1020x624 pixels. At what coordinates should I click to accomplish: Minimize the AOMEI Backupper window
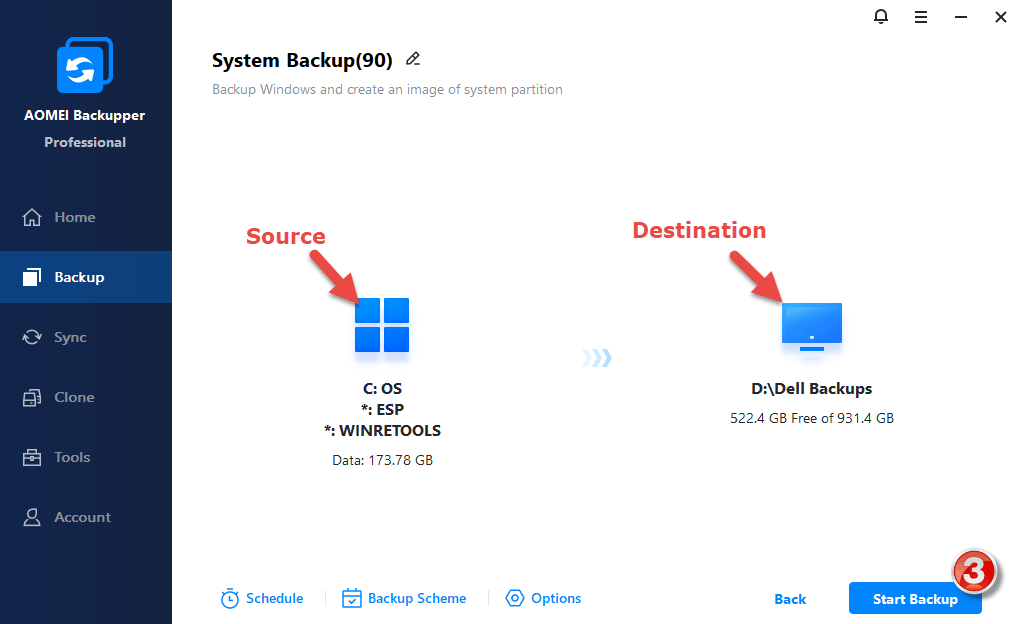coord(961,16)
